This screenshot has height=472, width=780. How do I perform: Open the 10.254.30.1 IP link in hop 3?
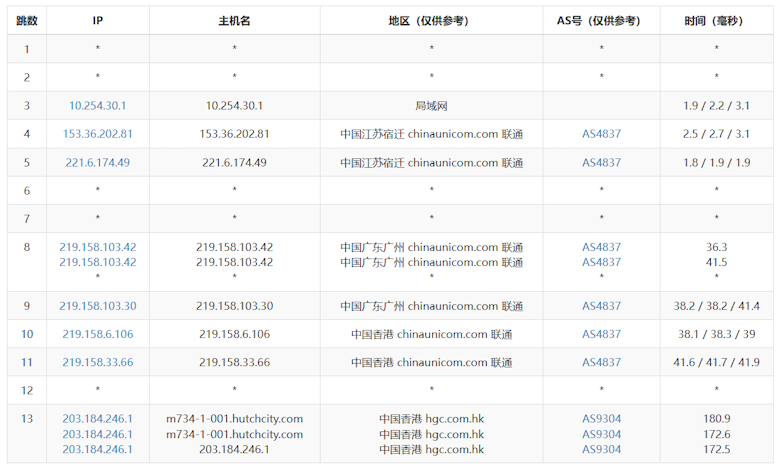(x=97, y=105)
